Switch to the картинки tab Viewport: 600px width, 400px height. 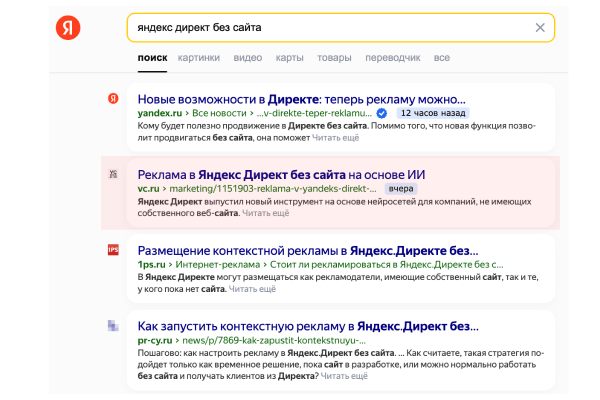pyautogui.click(x=199, y=58)
